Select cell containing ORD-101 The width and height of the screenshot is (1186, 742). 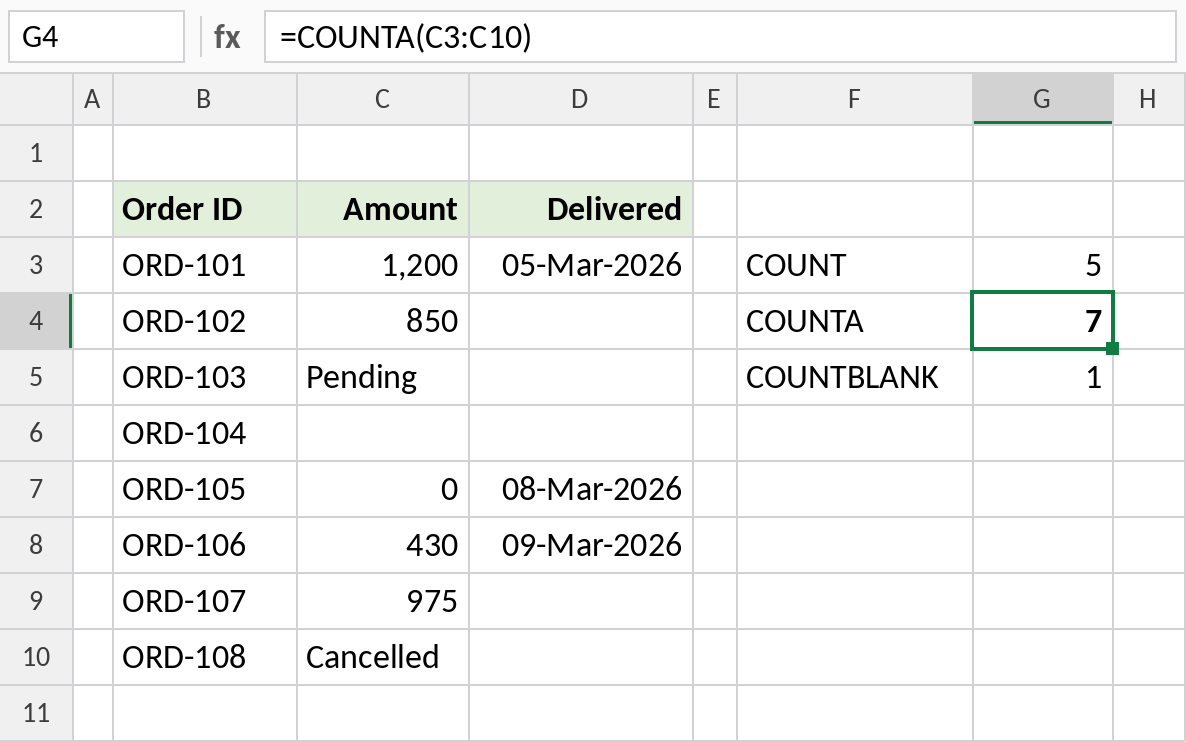coord(204,265)
